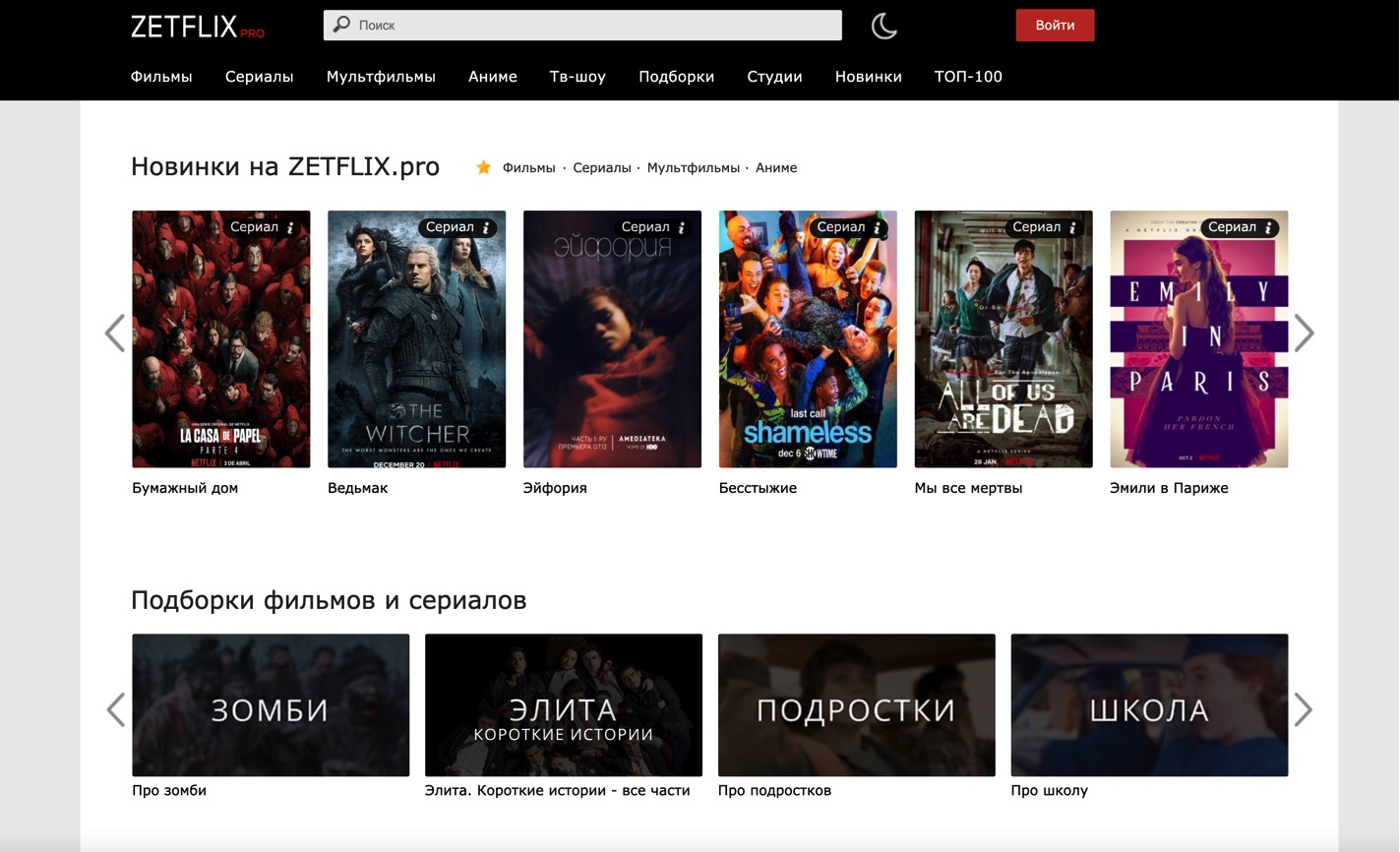
Task: Click the Эмили в Париже title text
Action: point(1169,488)
